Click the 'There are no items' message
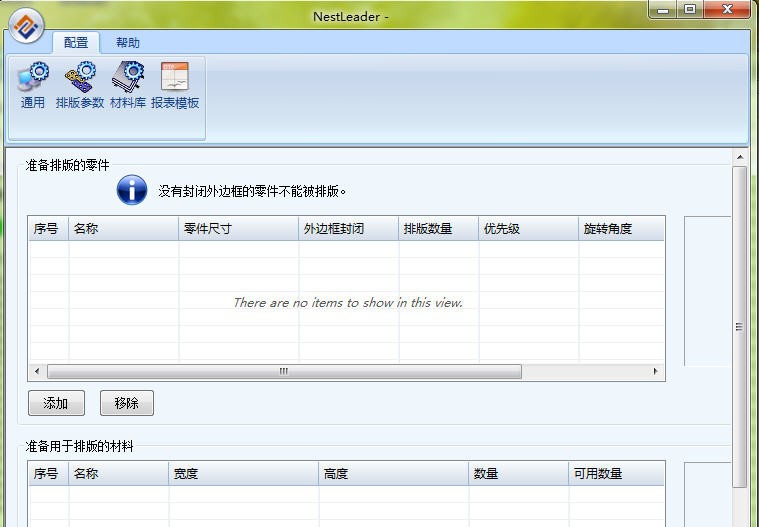The width and height of the screenshot is (759, 527). (348, 302)
